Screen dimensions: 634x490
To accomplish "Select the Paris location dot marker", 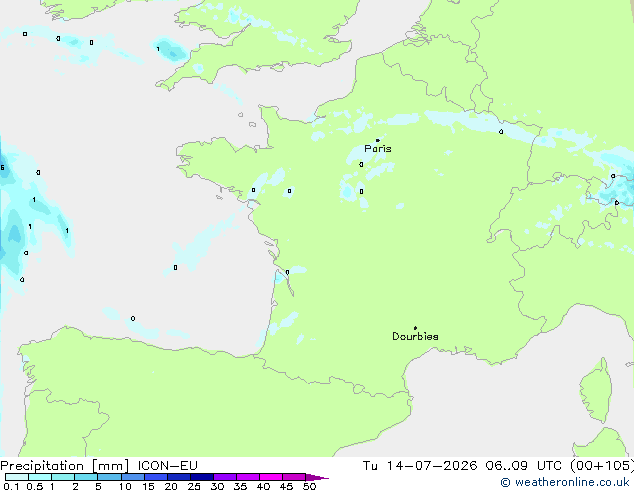I will 378,140.
